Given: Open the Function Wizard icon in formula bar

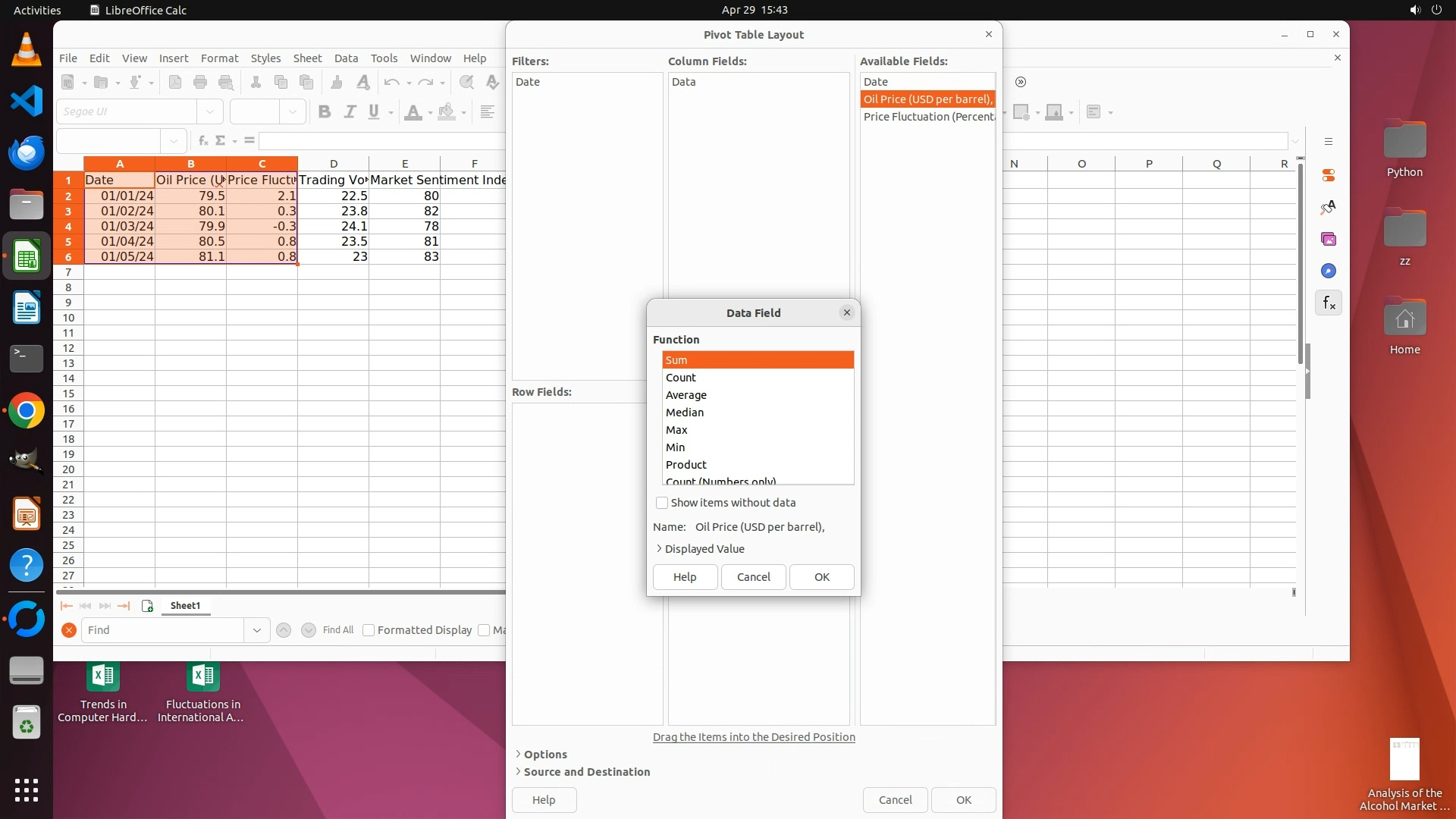Looking at the screenshot, I should [x=203, y=141].
